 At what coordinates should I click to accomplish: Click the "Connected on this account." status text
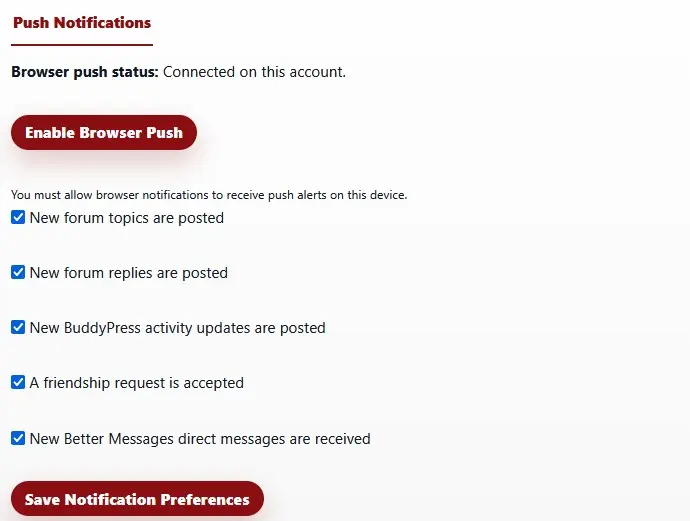254,72
